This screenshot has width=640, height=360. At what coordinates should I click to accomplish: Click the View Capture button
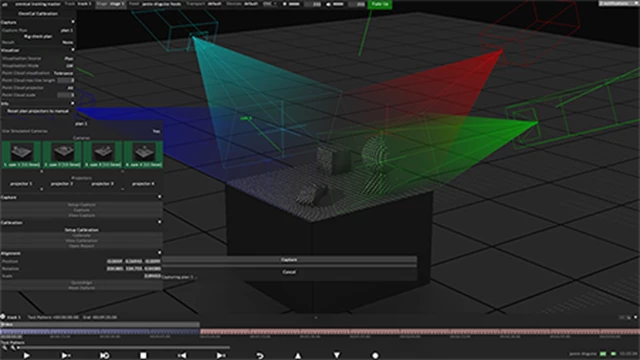click(x=82, y=215)
